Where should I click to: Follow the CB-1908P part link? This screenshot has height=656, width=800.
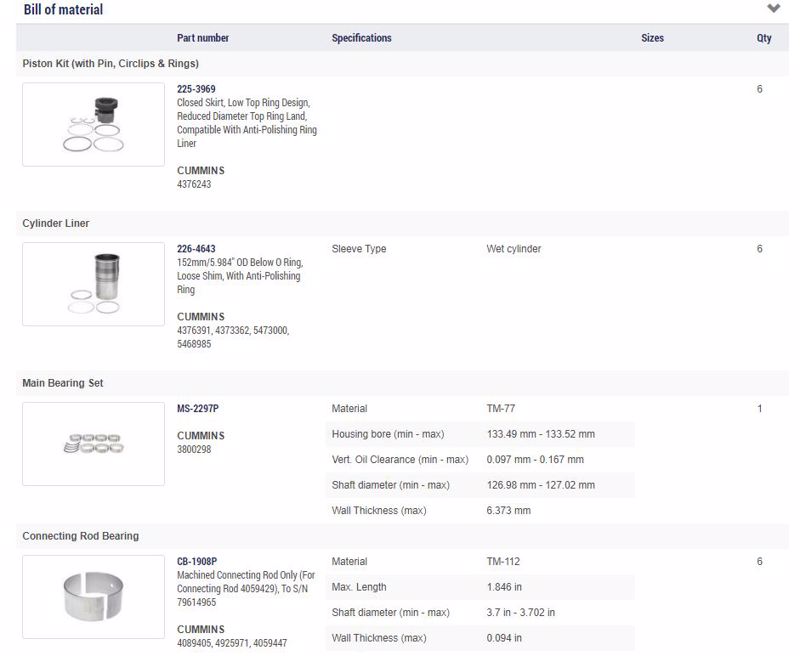(x=197, y=561)
